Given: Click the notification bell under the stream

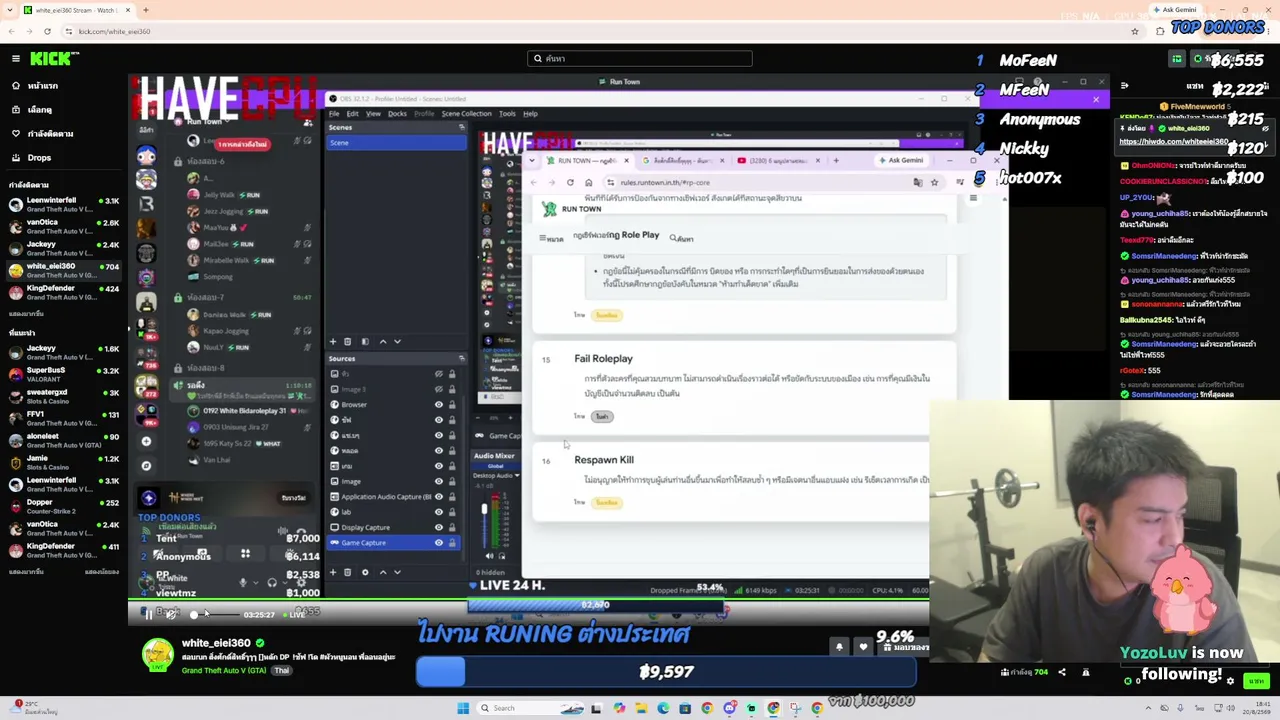Looking at the screenshot, I should 839,647.
